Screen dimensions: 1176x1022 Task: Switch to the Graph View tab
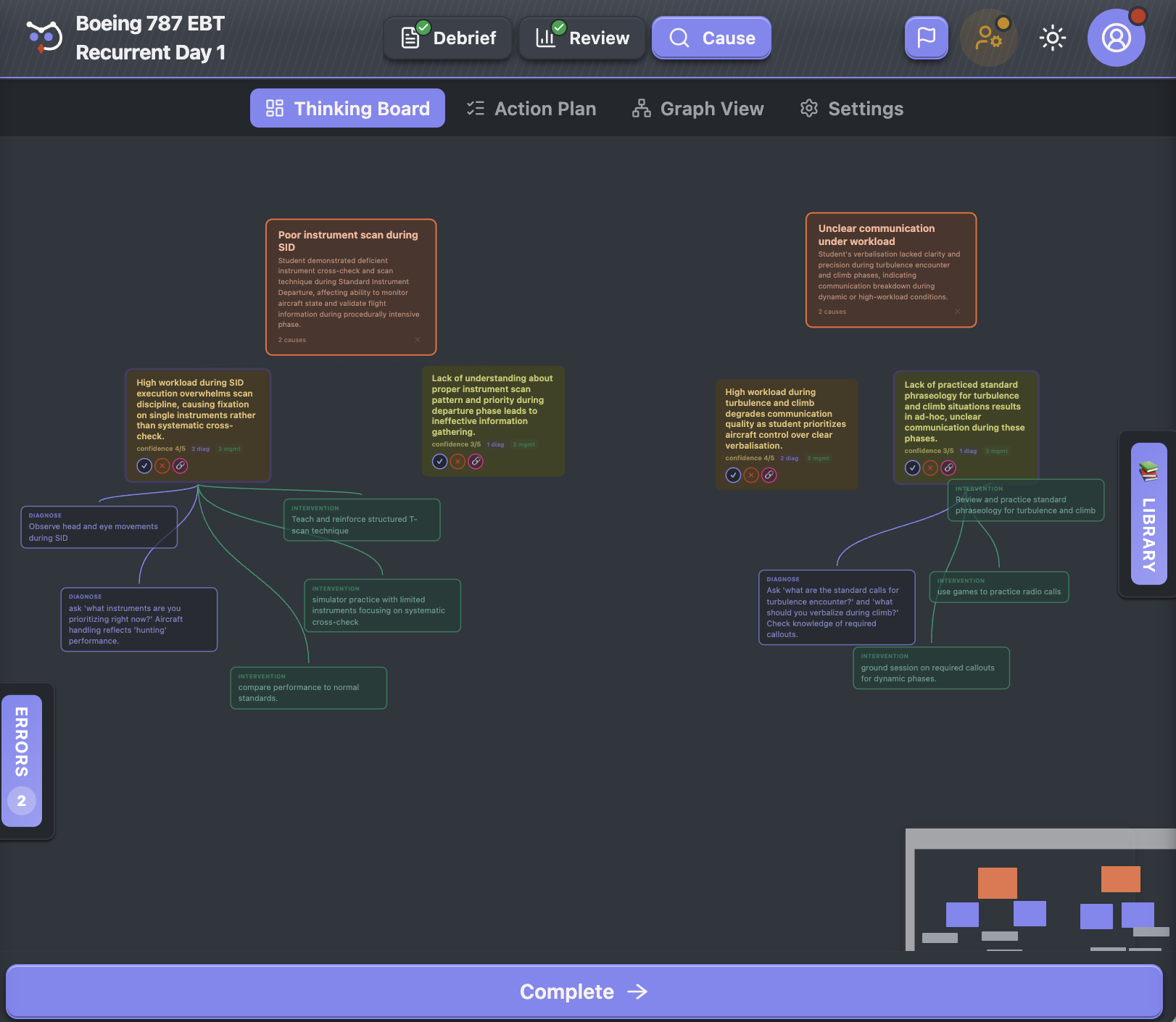(x=698, y=109)
